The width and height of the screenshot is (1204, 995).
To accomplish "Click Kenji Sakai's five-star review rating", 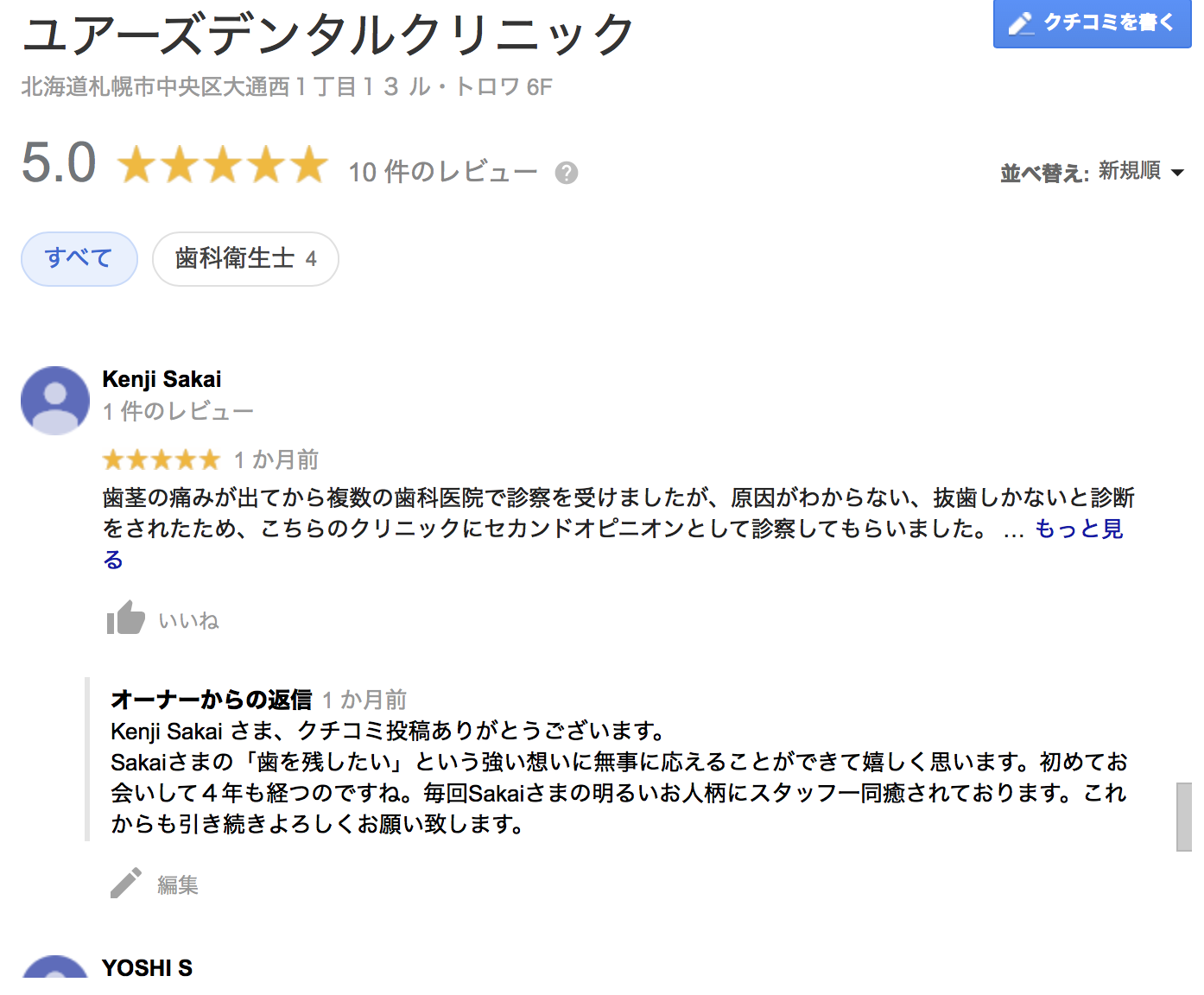I will pos(162,459).
